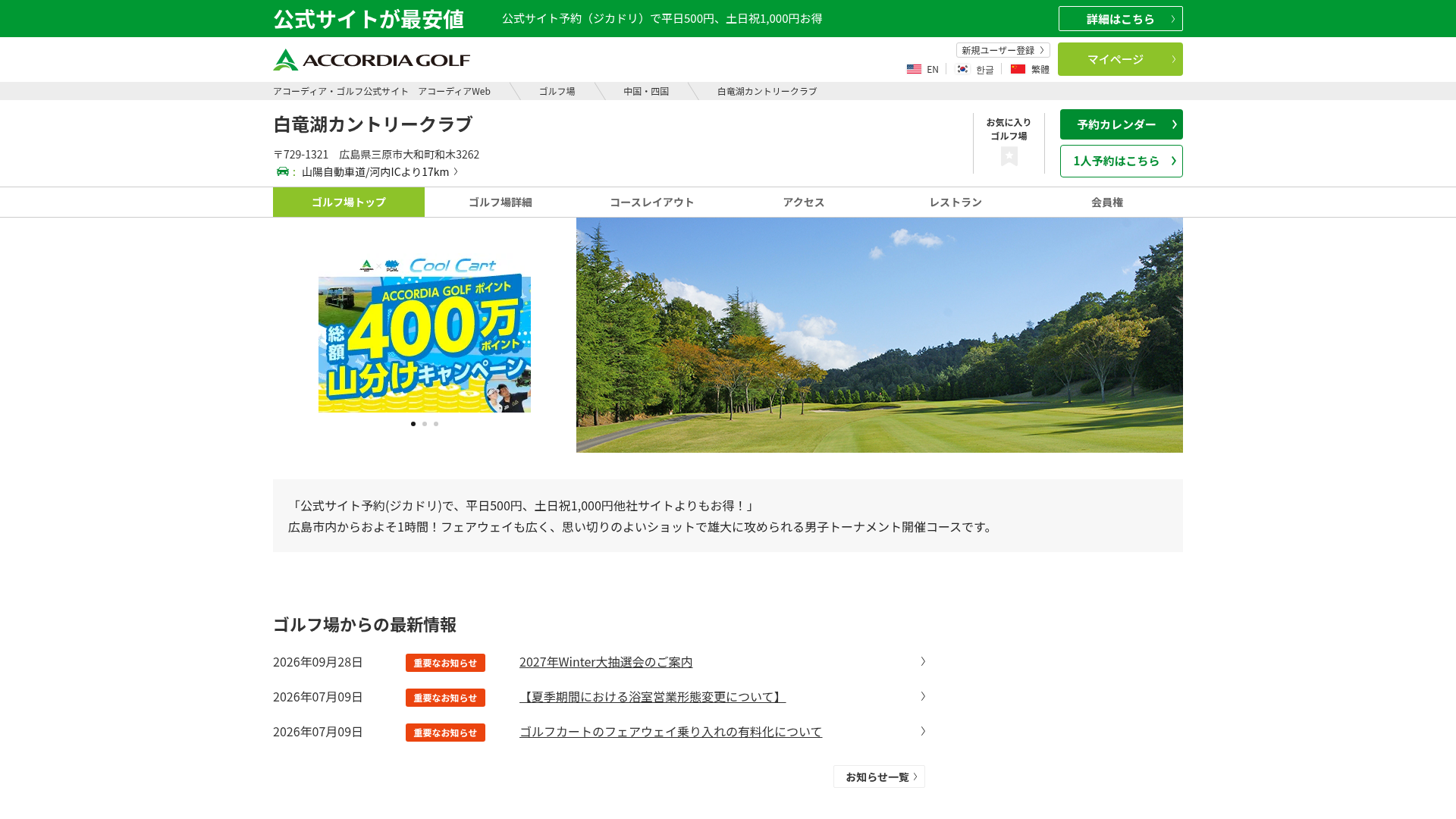The width and height of the screenshot is (1456, 819).
Task: Switch to the ゴルフ場詳細 tab
Action: pyautogui.click(x=500, y=202)
